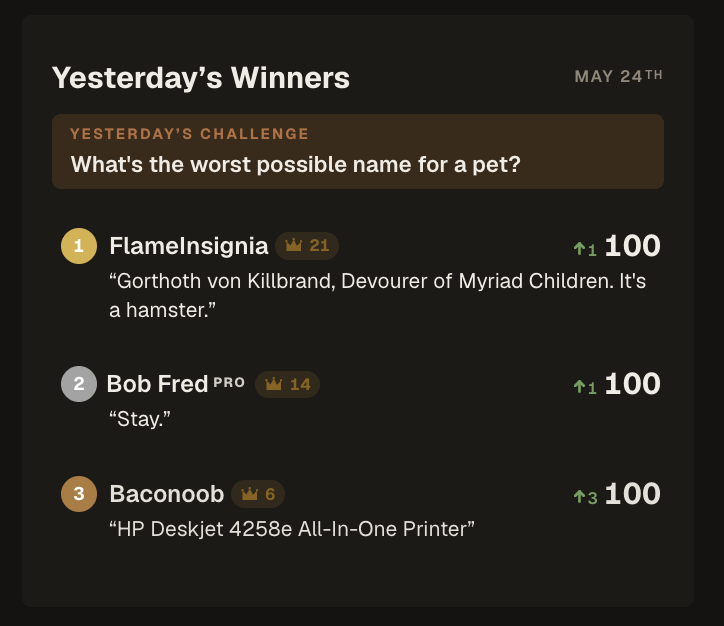Click the green up arrow beside FlameInsignia's score
Screen dimensions: 724x626
click(x=579, y=249)
